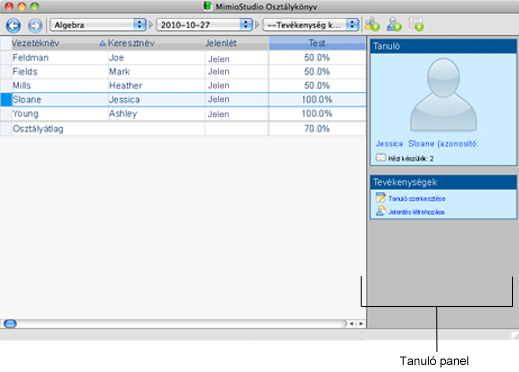Click the add student toolbar icon
The image size is (519, 372).
394,24
